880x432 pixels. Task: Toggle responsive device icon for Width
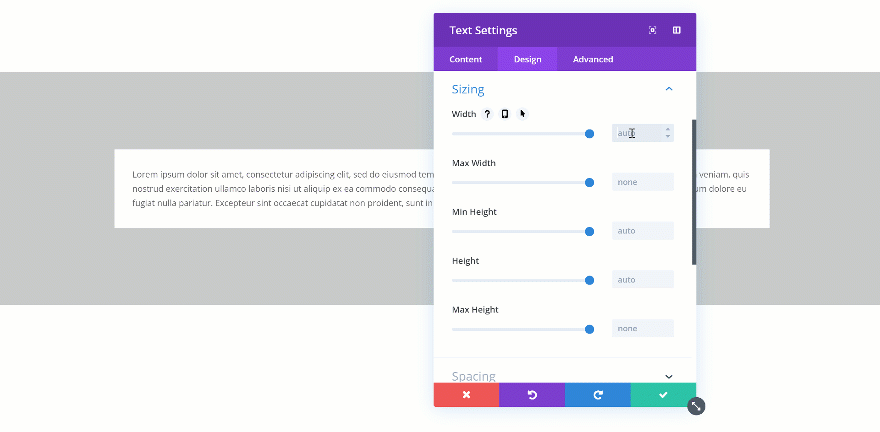505,114
